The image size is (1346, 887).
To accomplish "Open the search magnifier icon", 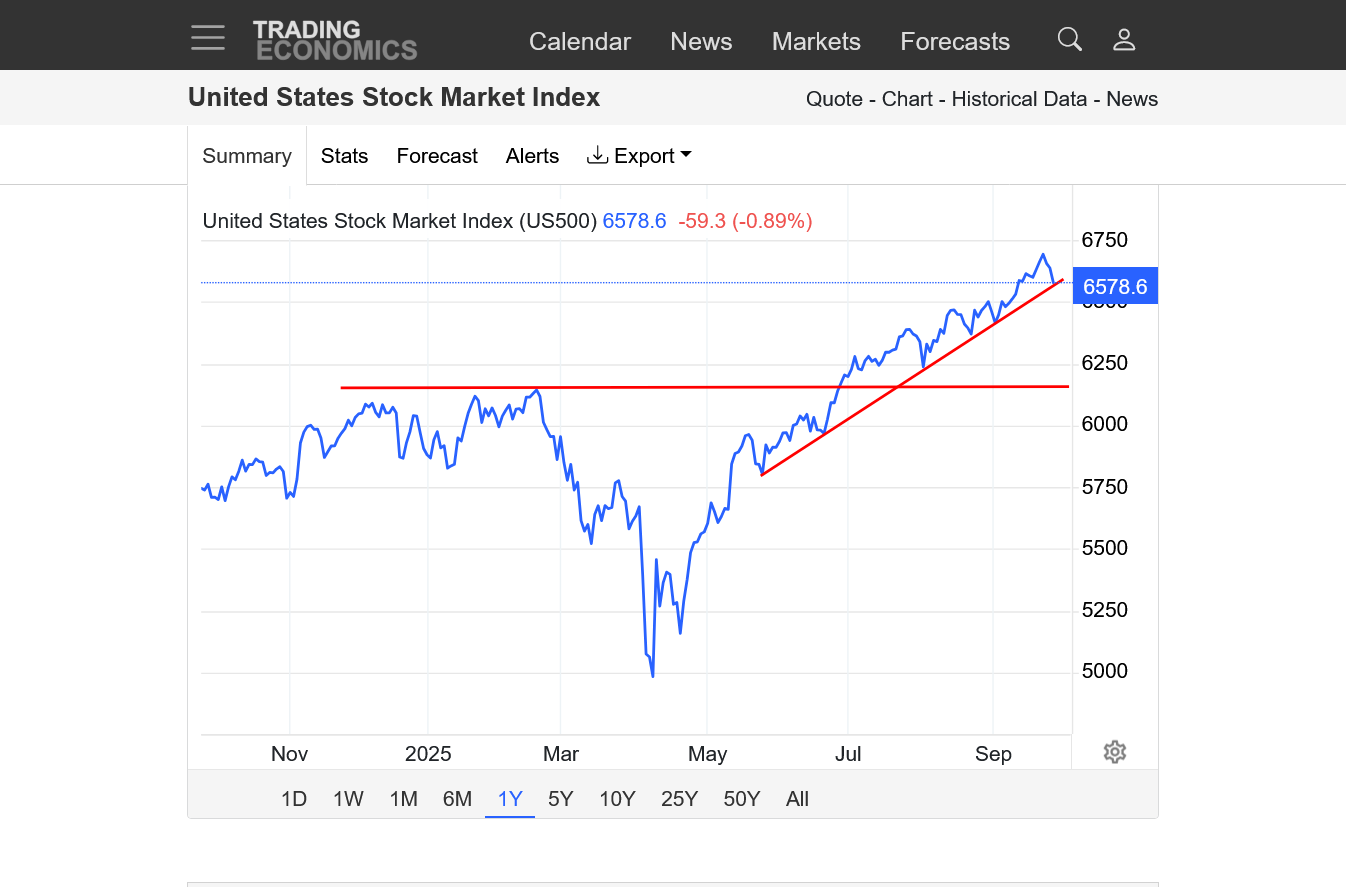I will [1069, 40].
